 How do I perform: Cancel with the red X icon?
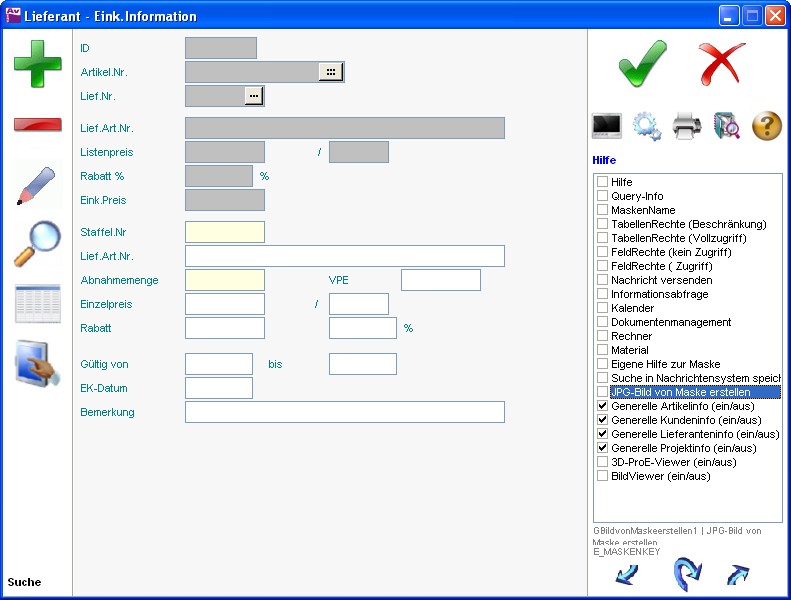click(x=722, y=63)
